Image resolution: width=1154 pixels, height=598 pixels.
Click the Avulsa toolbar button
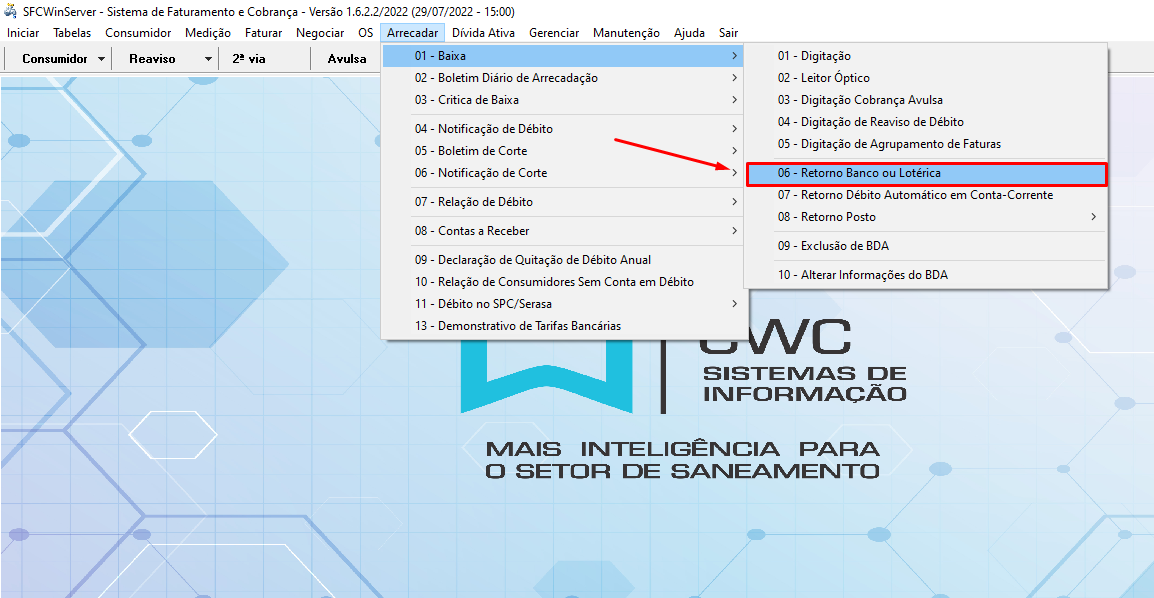pos(345,58)
